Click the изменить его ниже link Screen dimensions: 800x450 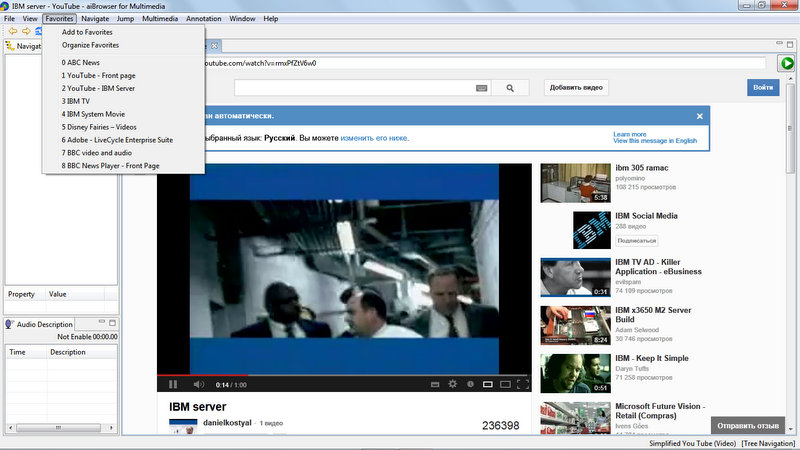pos(374,138)
